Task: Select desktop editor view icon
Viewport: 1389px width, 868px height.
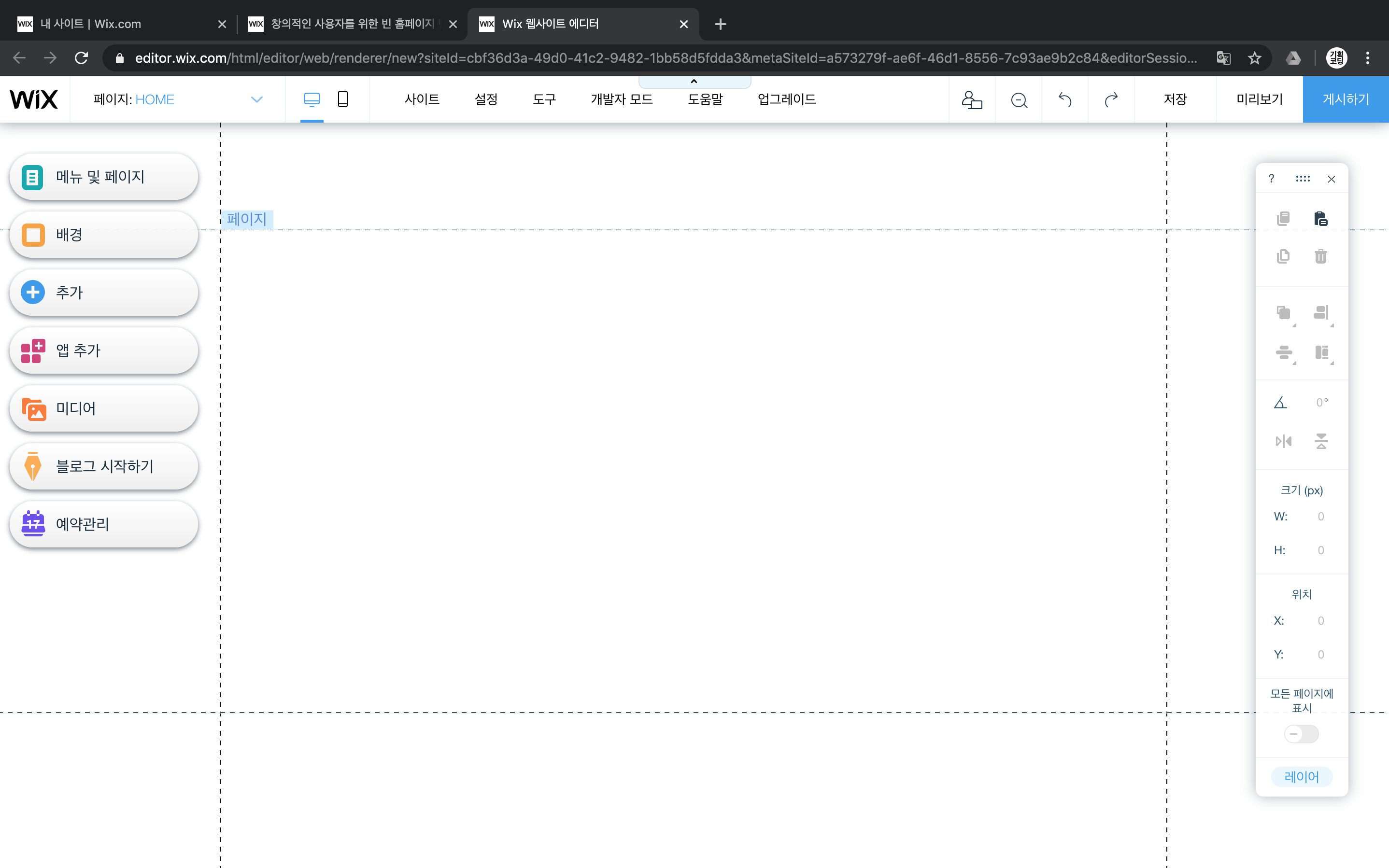Action: coord(311,99)
